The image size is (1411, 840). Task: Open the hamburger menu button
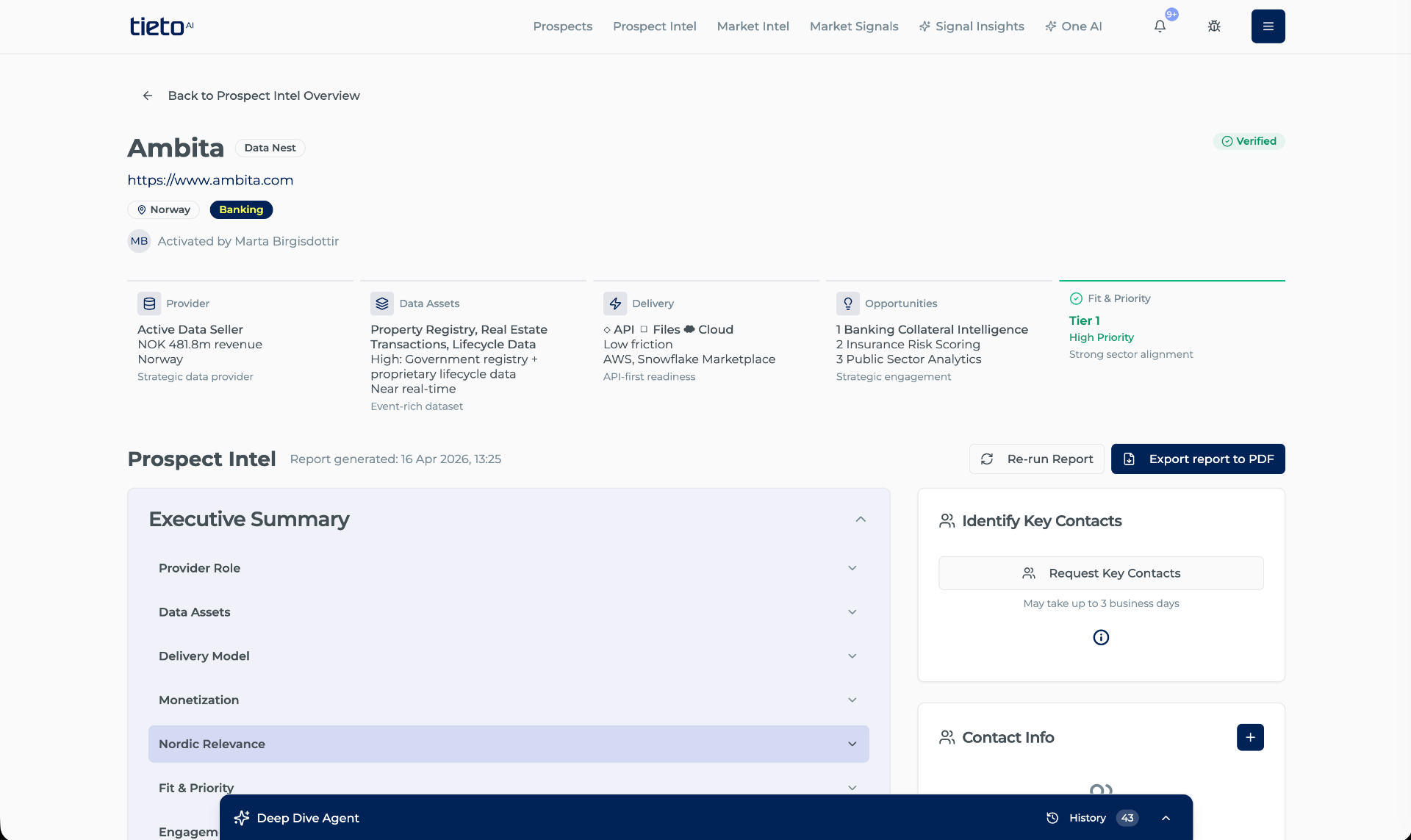1268,26
